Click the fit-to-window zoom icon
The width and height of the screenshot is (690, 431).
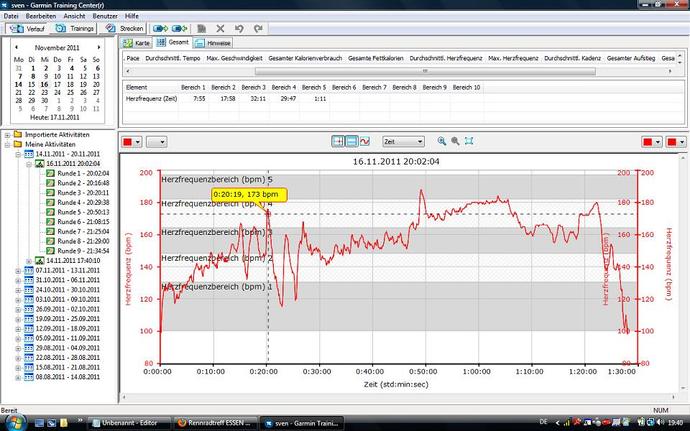point(469,142)
